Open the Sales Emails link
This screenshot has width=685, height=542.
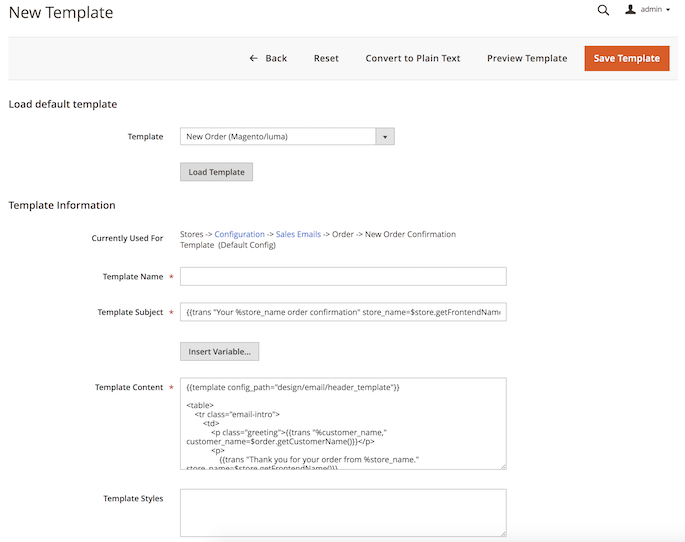pos(298,234)
